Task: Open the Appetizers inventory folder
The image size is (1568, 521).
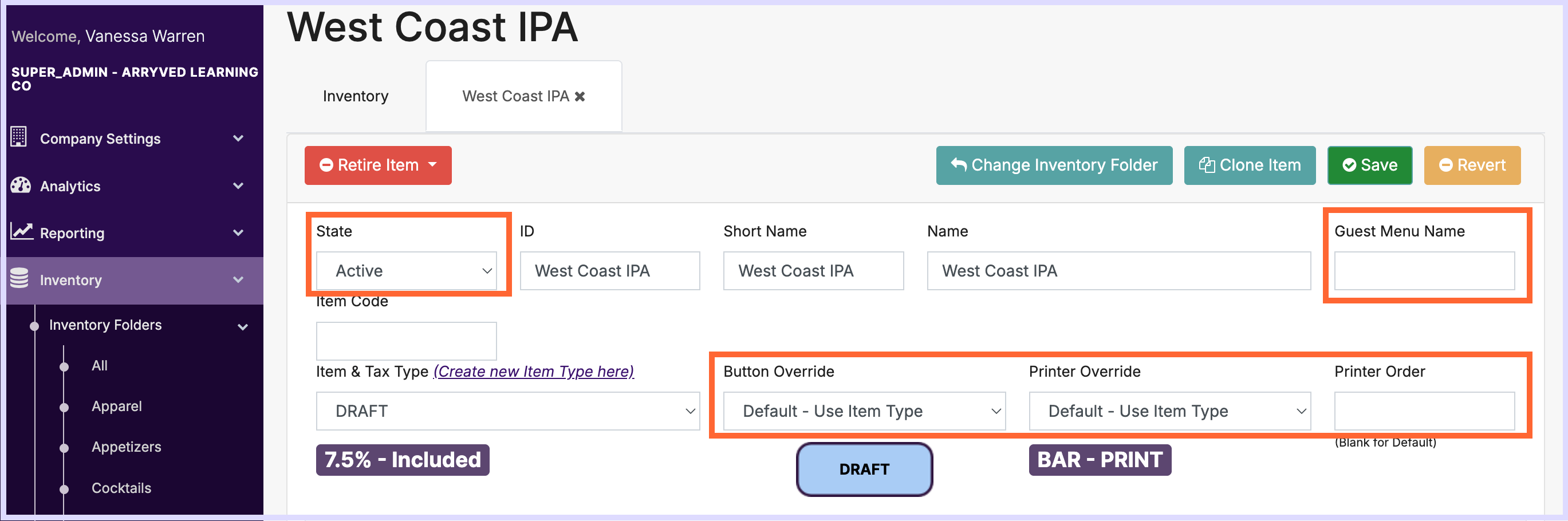Action: tap(126, 447)
